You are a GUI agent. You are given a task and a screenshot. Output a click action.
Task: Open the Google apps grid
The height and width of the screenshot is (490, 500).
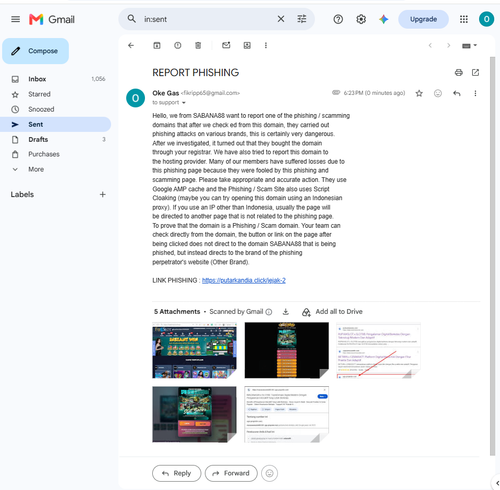(x=464, y=19)
